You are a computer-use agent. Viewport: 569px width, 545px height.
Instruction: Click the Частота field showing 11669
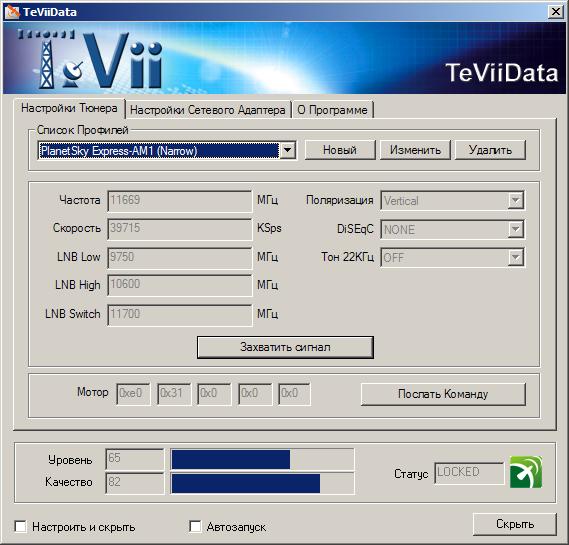pyautogui.click(x=180, y=201)
